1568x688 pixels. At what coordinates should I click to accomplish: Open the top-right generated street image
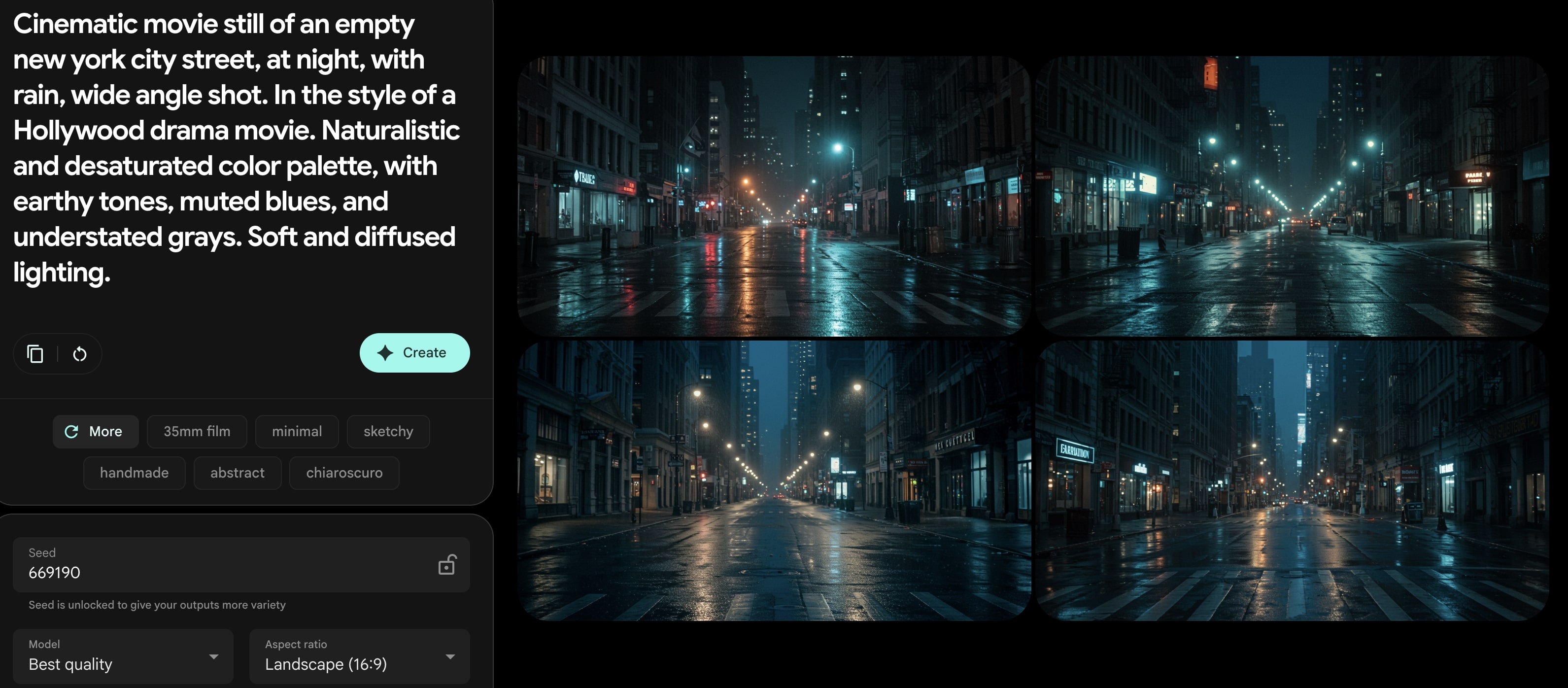click(x=1292, y=196)
